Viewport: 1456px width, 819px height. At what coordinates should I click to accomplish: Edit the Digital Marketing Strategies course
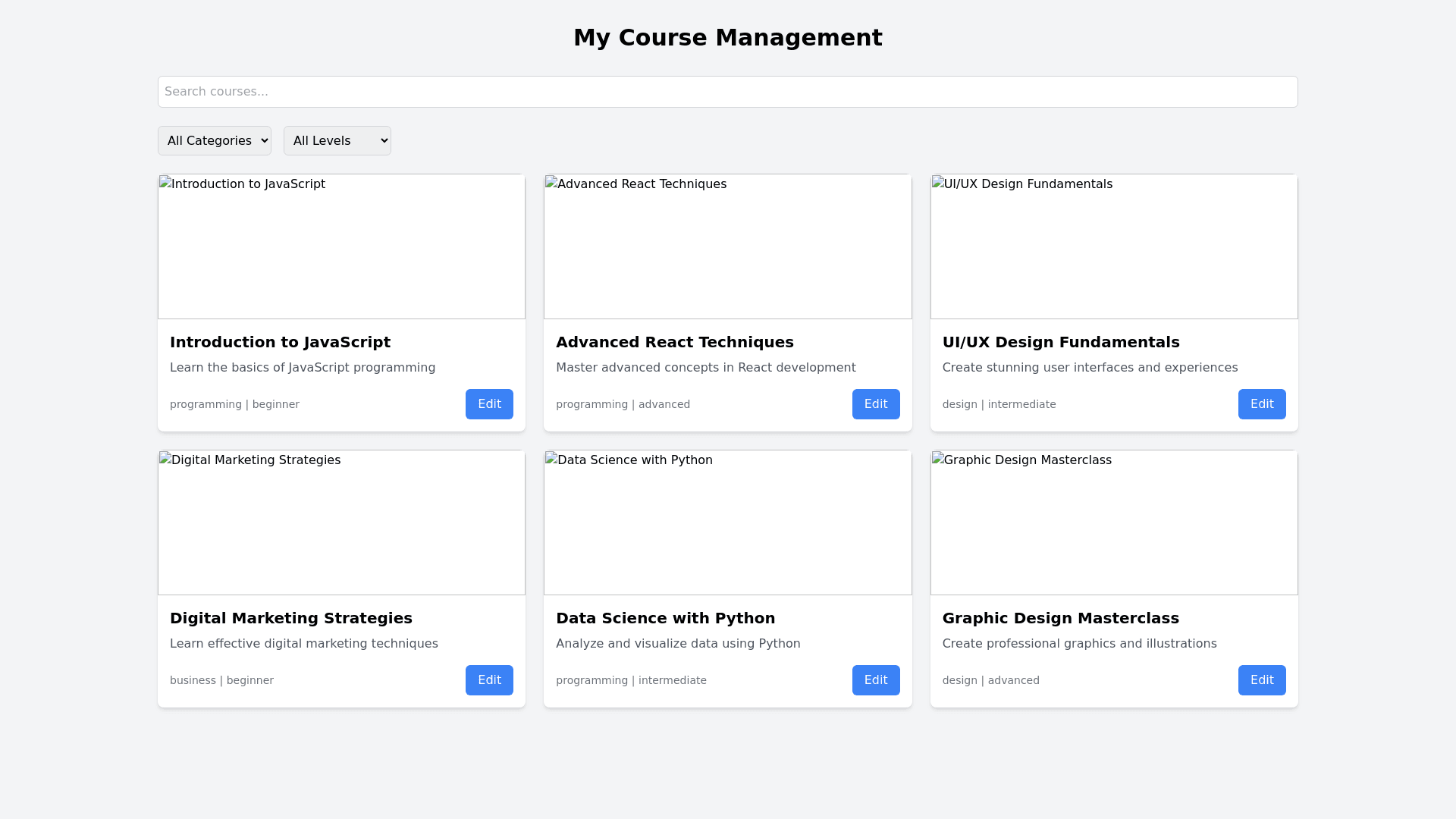[x=489, y=680]
